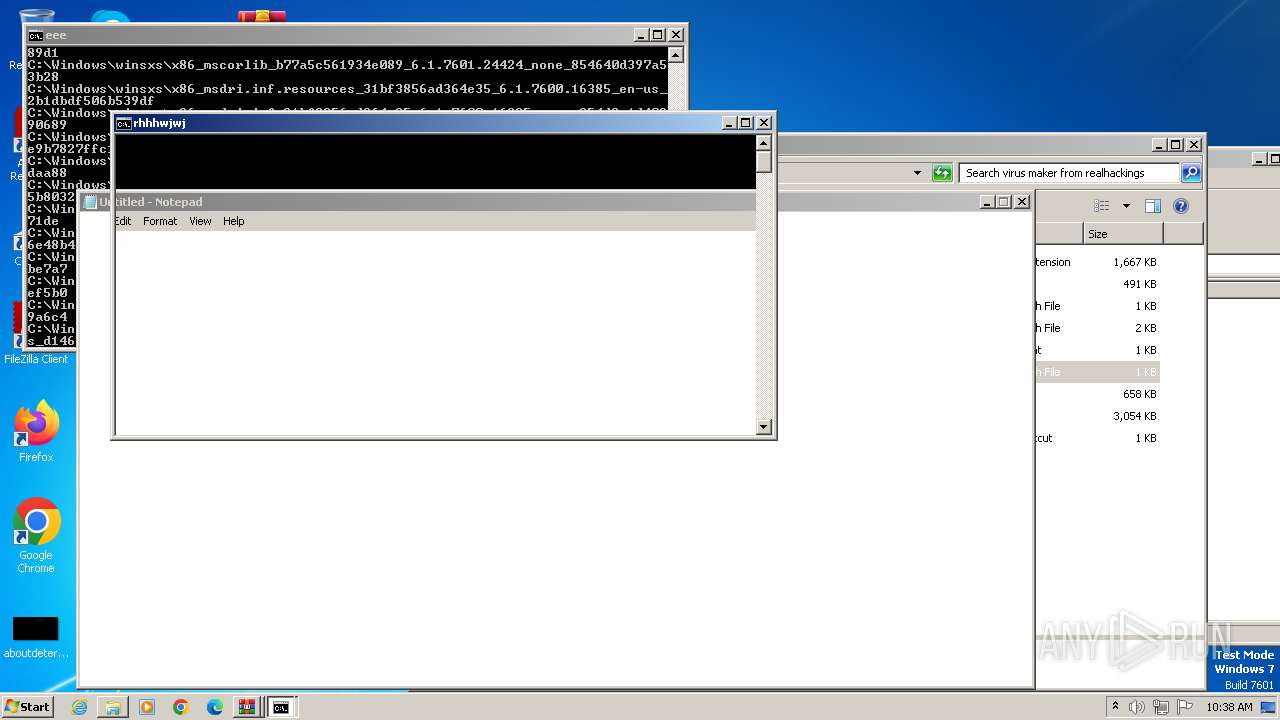
Task: Open Microsoft Edge from the taskbar
Action: (215, 707)
